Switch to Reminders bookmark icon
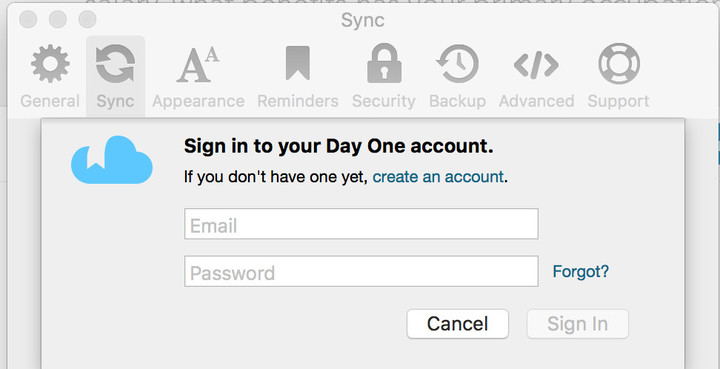Viewport: 720px width, 369px height. 298,62
